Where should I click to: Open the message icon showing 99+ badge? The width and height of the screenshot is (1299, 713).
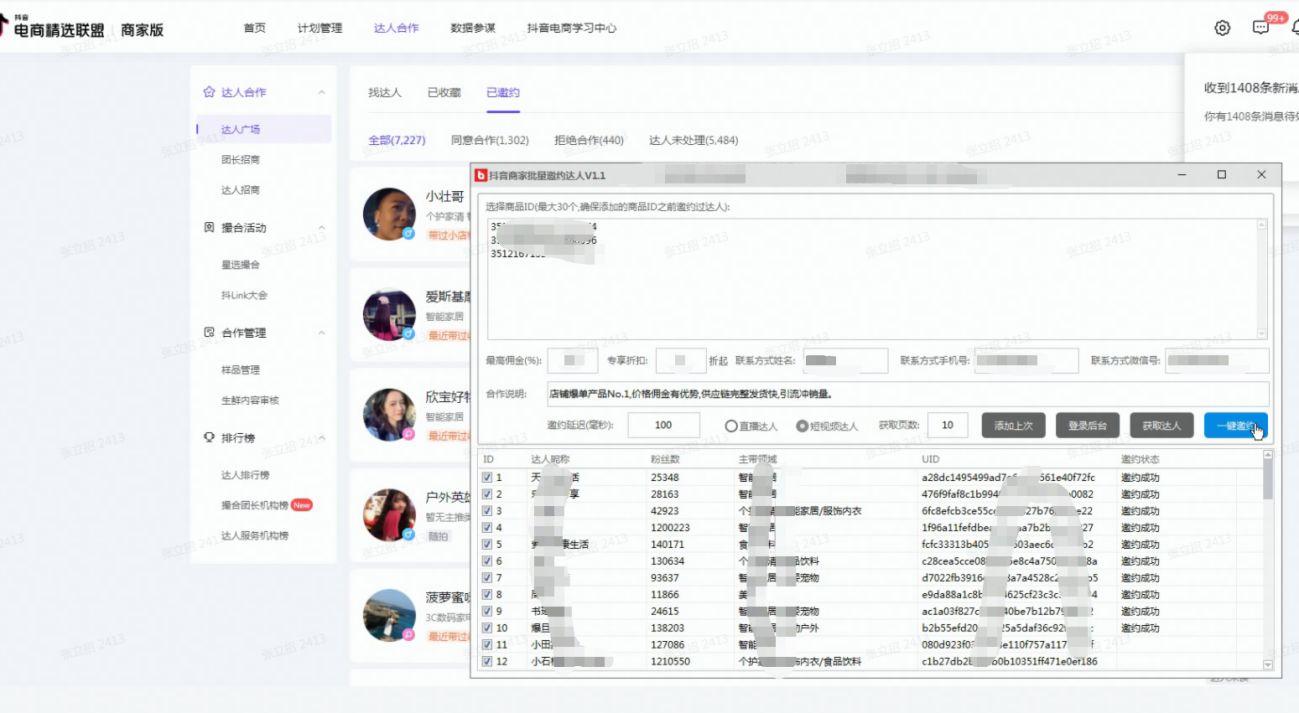[x=1261, y=28]
